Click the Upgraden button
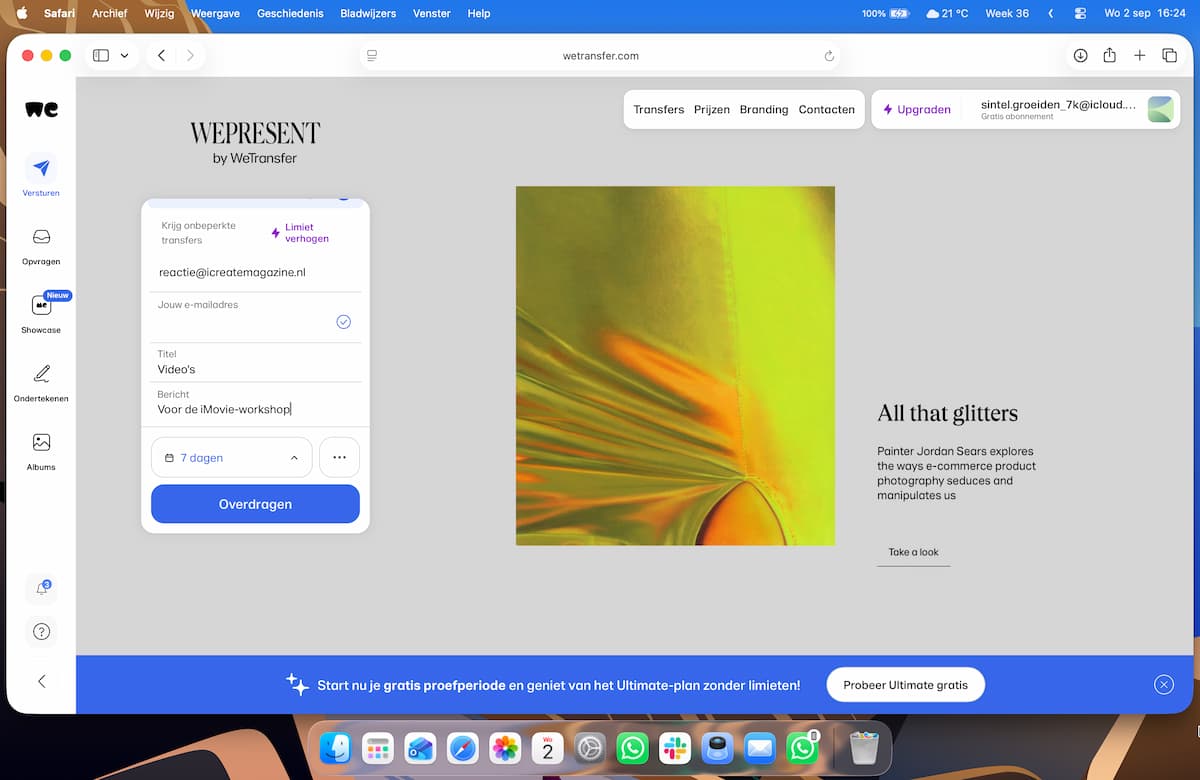Viewport: 1200px width, 780px height. tap(917, 109)
